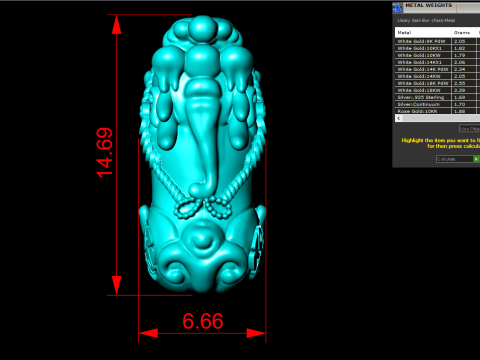Select the White Gold:14KW row
This screenshot has height=360, width=480.
[437, 76]
